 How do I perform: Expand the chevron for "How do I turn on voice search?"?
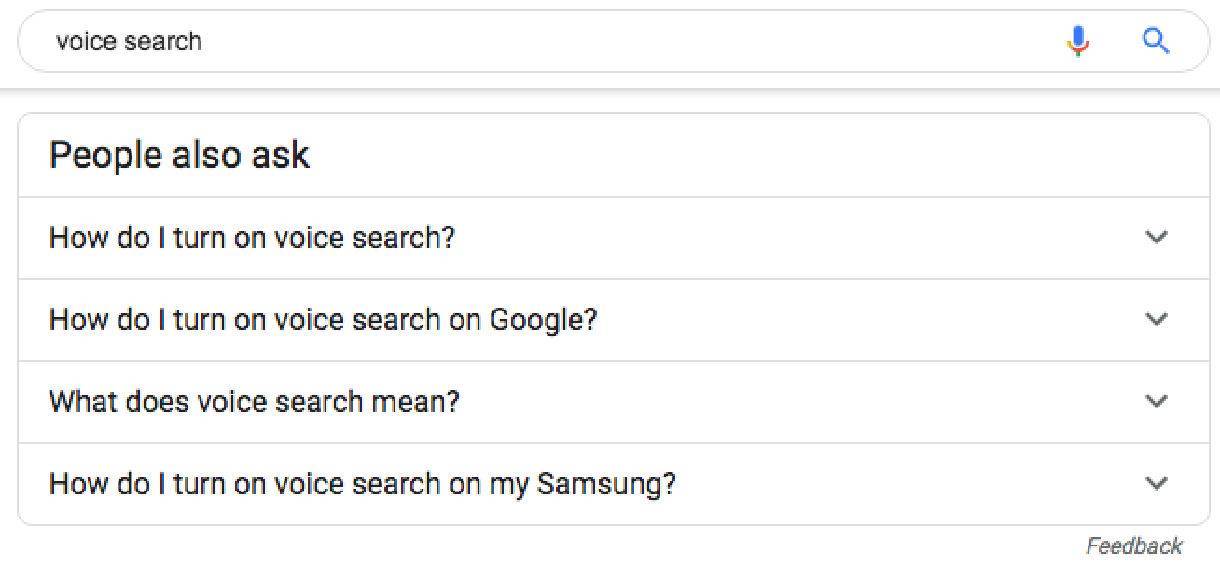click(1156, 238)
